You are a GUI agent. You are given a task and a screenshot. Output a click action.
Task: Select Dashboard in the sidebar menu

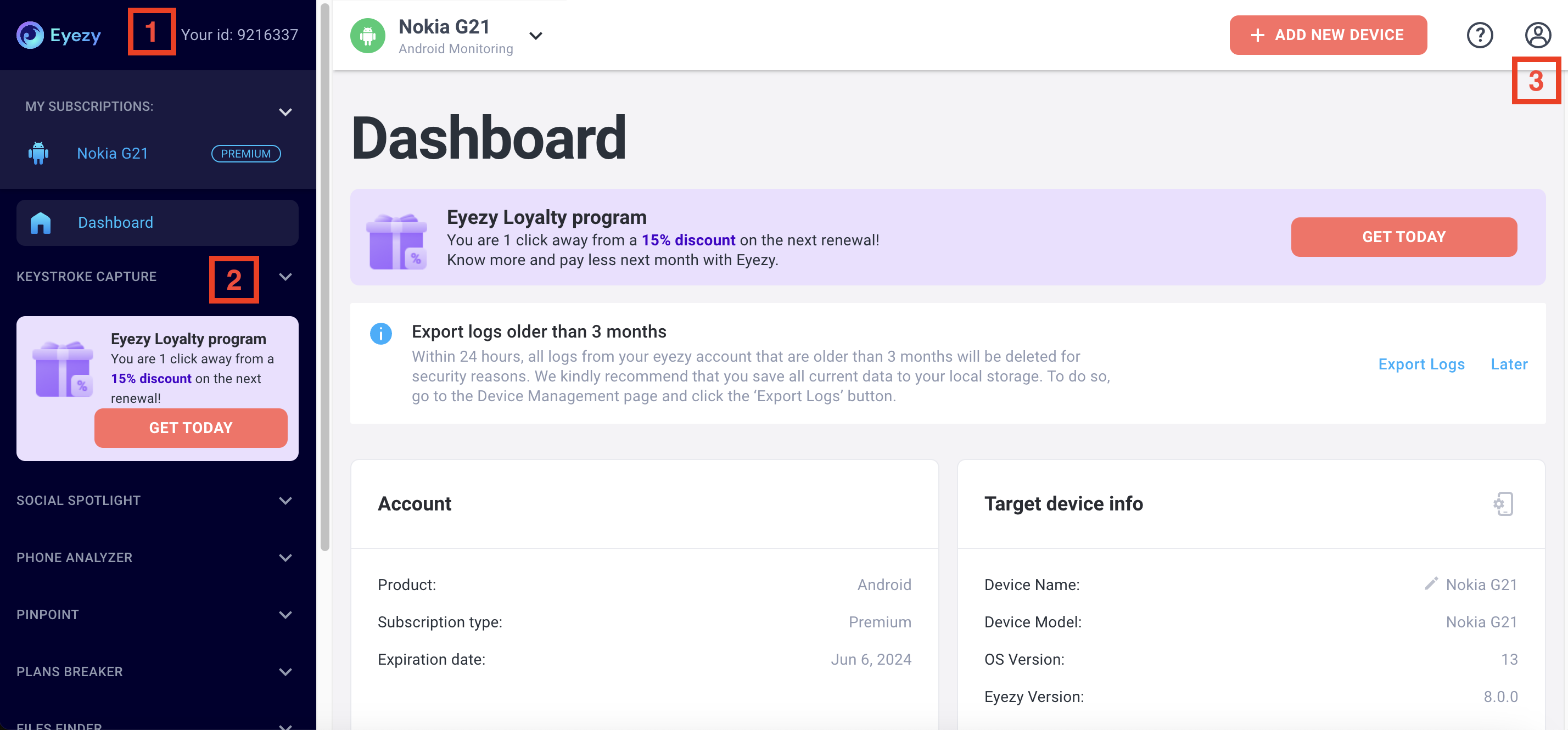116,222
